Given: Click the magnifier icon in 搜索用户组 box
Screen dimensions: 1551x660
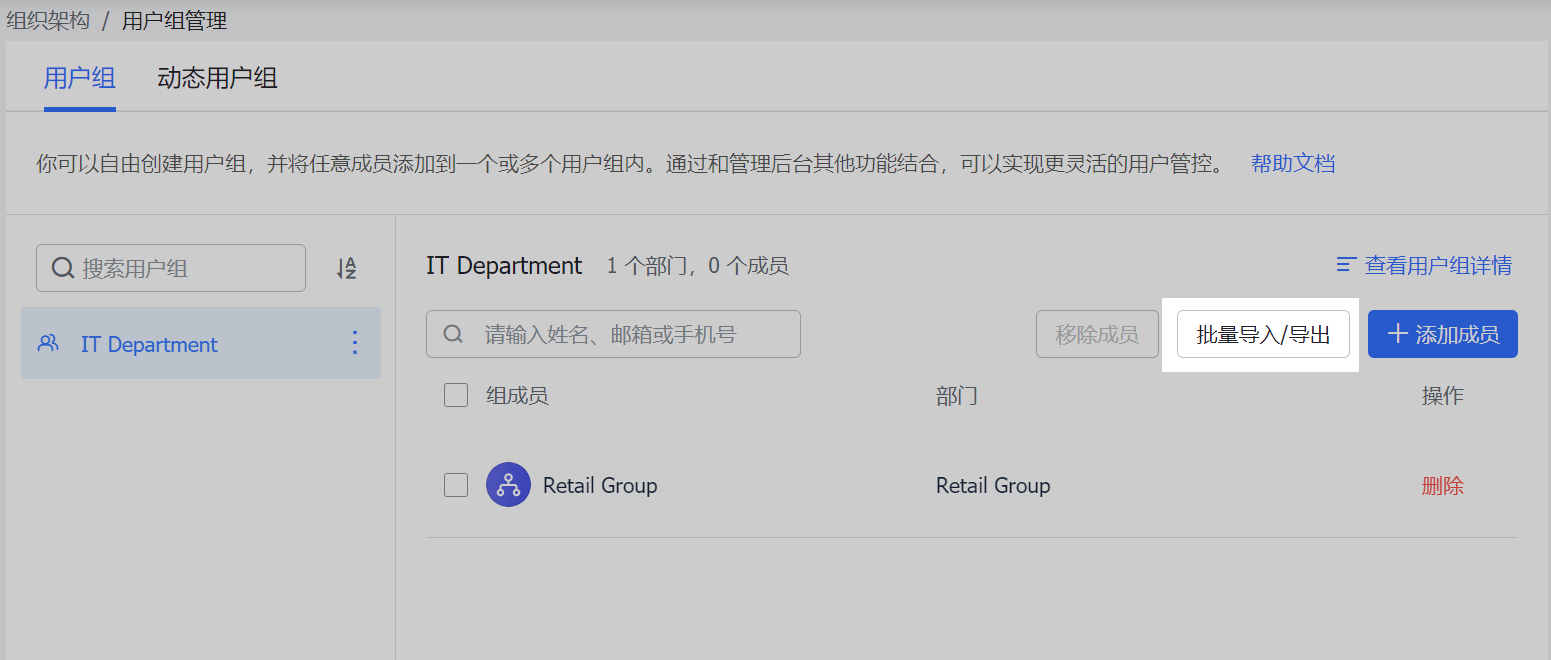Looking at the screenshot, I should (x=62, y=268).
